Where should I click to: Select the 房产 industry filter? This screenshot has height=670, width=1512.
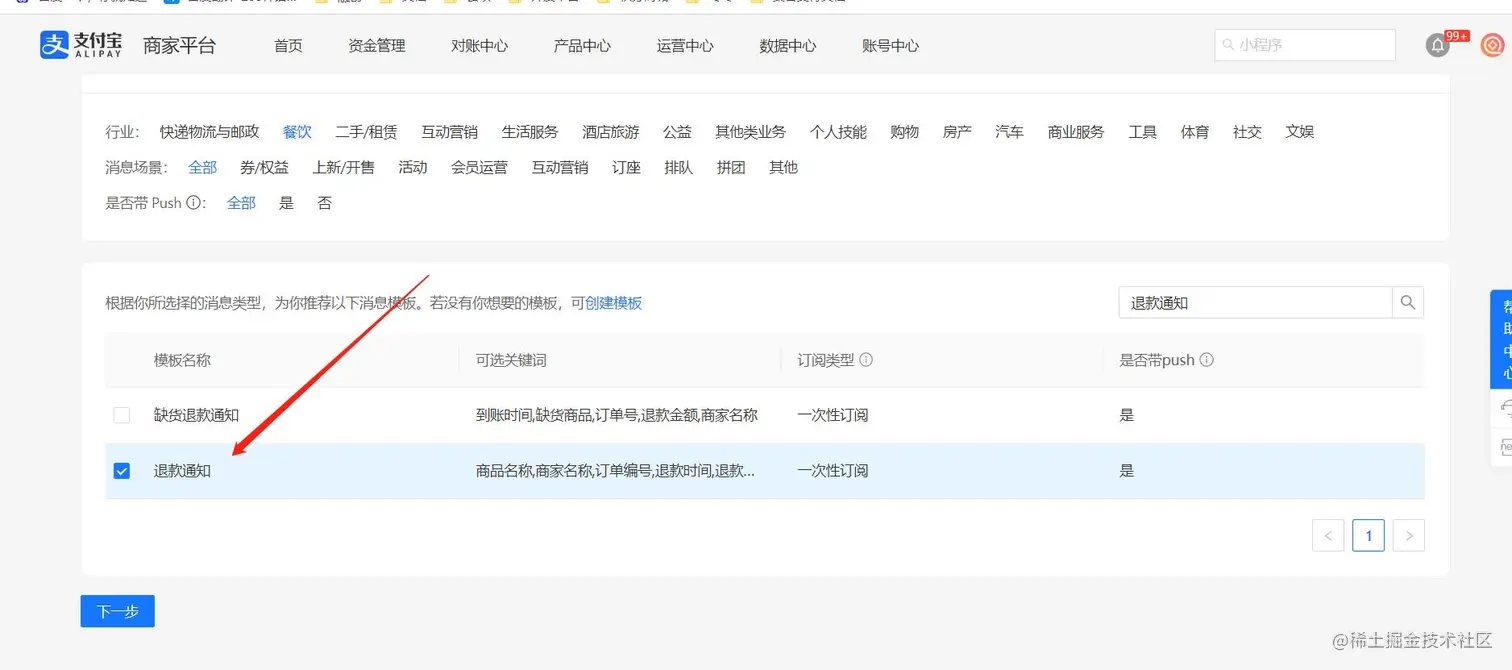pyautogui.click(x=957, y=132)
